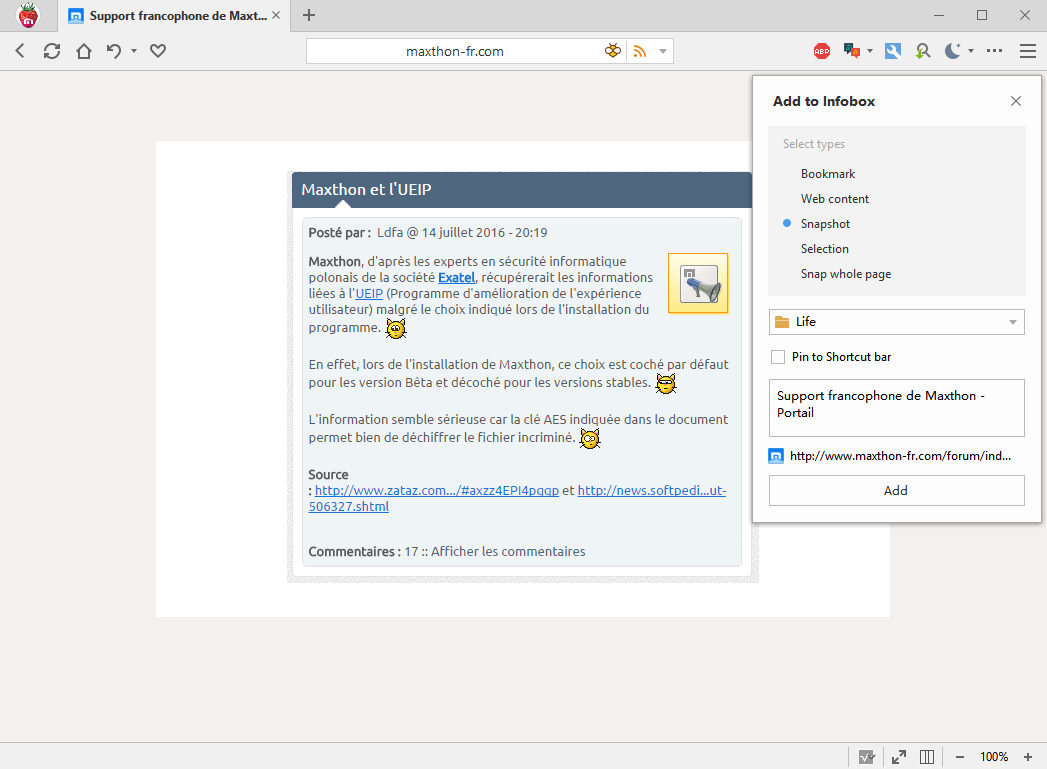This screenshot has height=769, width=1047.
Task: Click the Maxthon et l'UEIP heading
Action: 366,190
